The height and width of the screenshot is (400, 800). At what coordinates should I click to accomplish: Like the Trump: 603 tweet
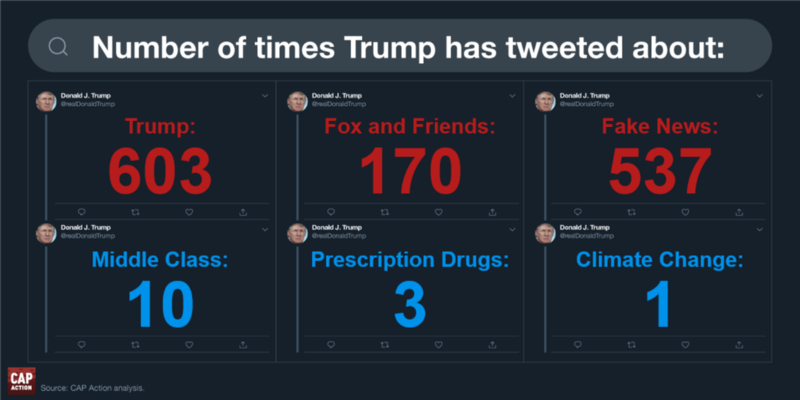[x=189, y=212]
